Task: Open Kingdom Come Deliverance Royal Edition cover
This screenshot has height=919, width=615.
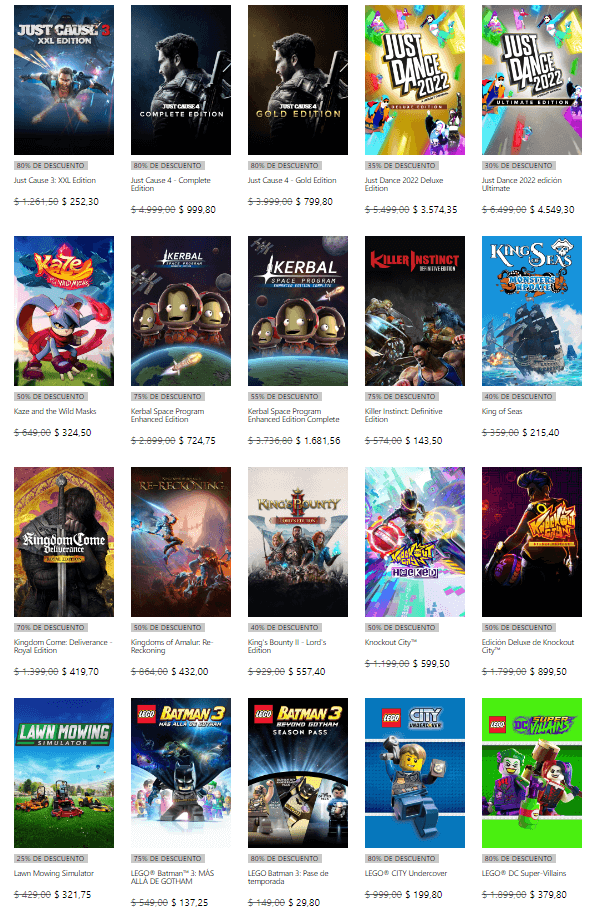Action: (64, 542)
